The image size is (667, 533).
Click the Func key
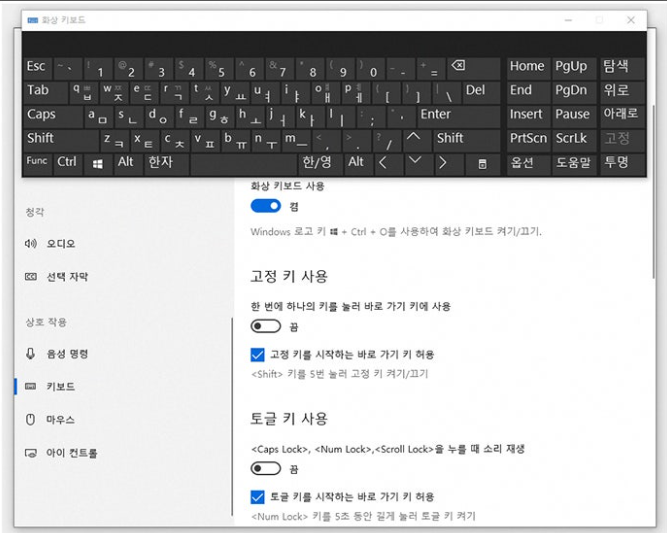tap(37, 164)
